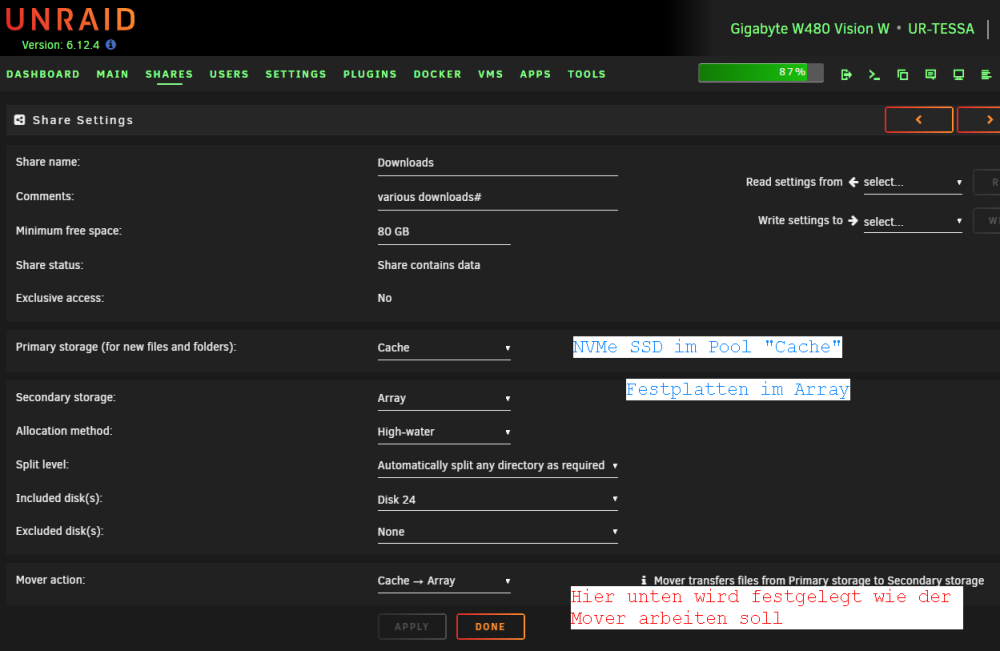Screen dimensions: 1000x651
Task: Open the Allocation method High-water dropdown
Action: click(444, 432)
